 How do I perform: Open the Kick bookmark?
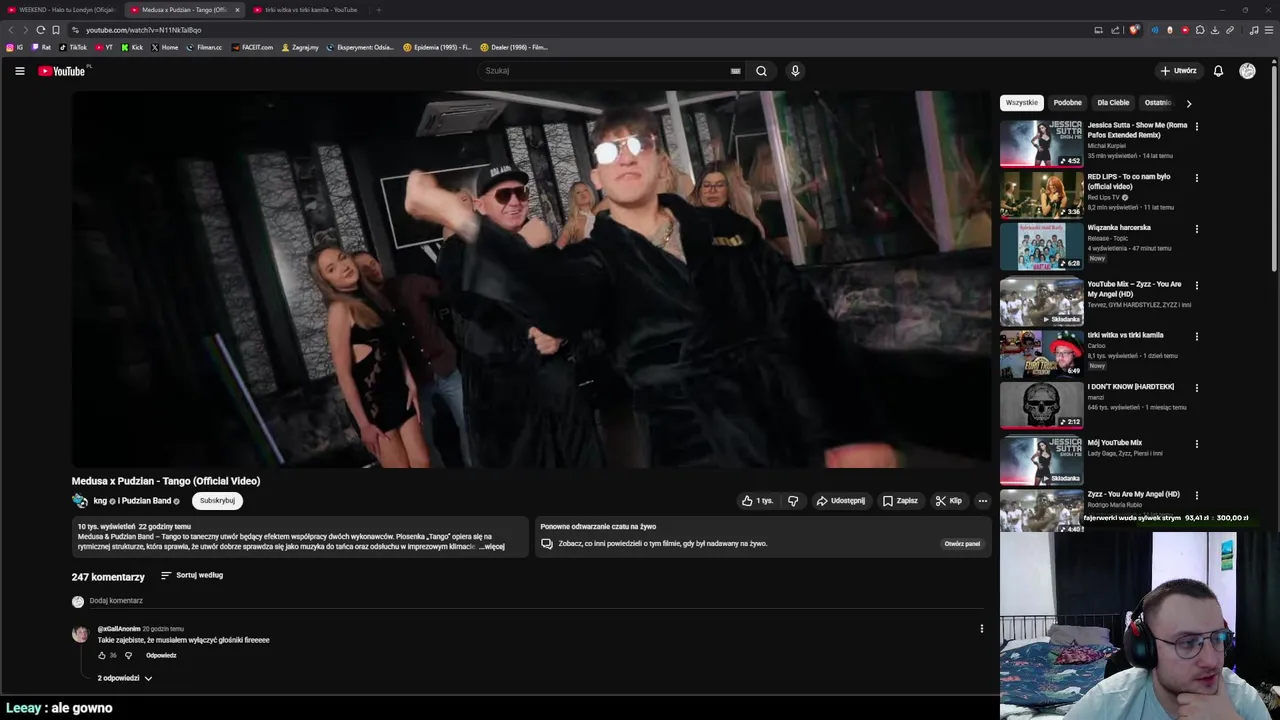tap(132, 47)
